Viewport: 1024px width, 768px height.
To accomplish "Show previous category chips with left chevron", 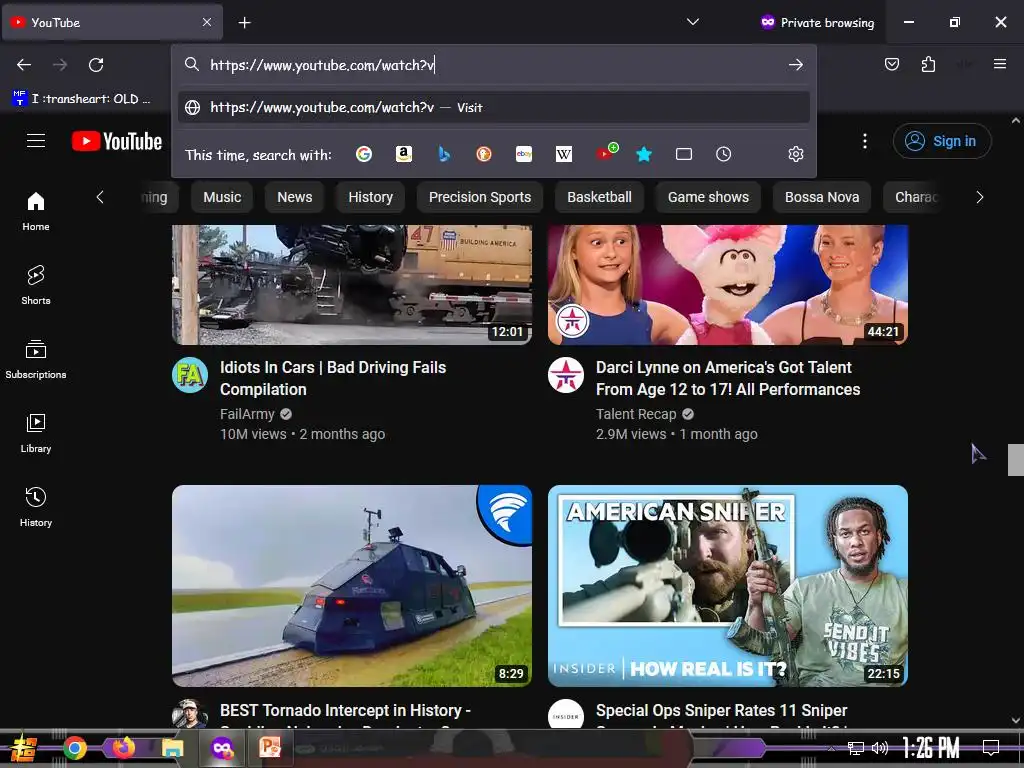I will (100, 197).
